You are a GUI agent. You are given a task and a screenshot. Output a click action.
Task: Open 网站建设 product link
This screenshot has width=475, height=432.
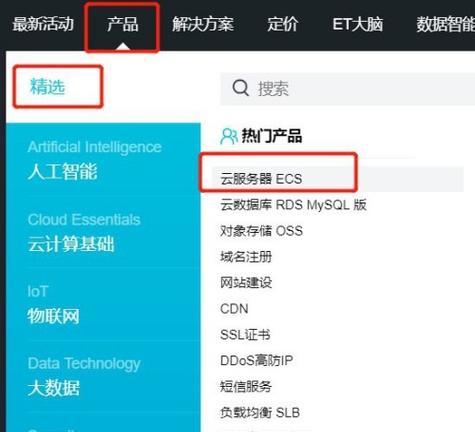point(246,283)
